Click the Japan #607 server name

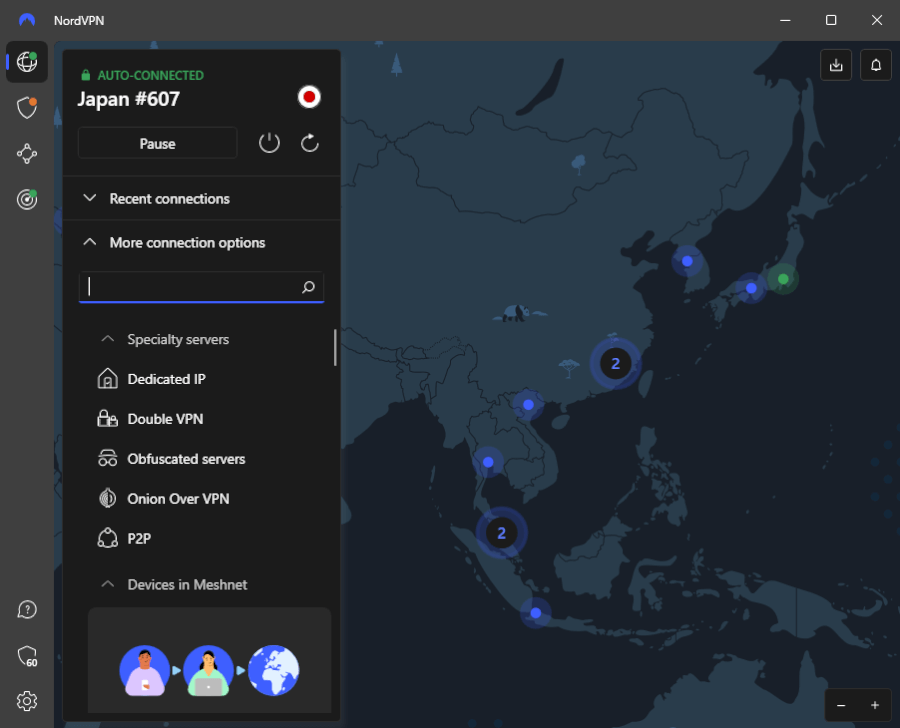[129, 99]
